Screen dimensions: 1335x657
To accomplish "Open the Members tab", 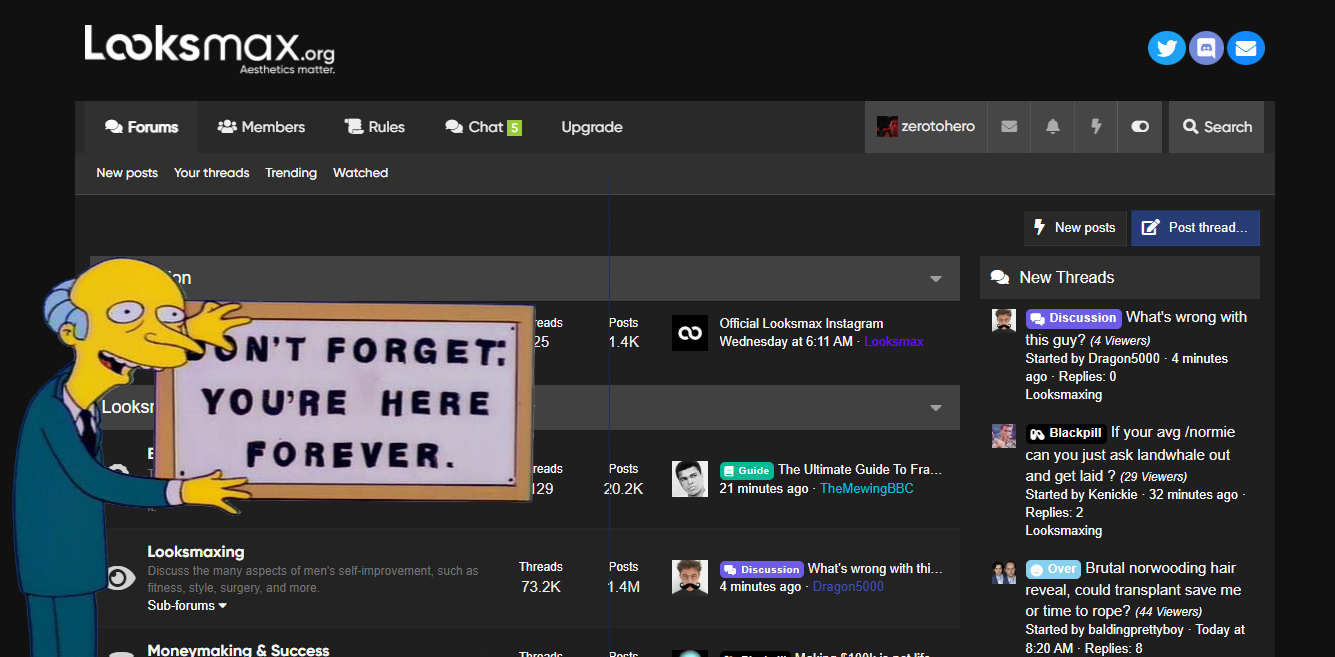I will (x=261, y=127).
